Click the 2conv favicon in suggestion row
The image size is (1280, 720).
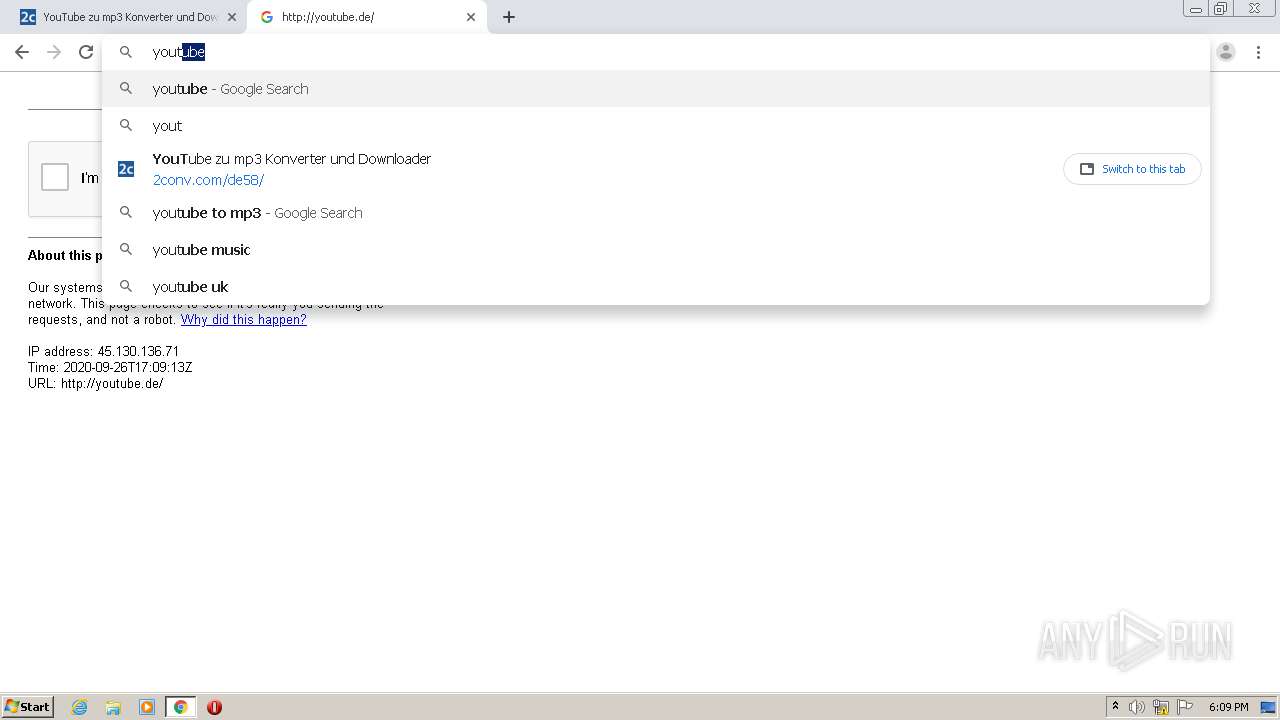click(x=126, y=169)
